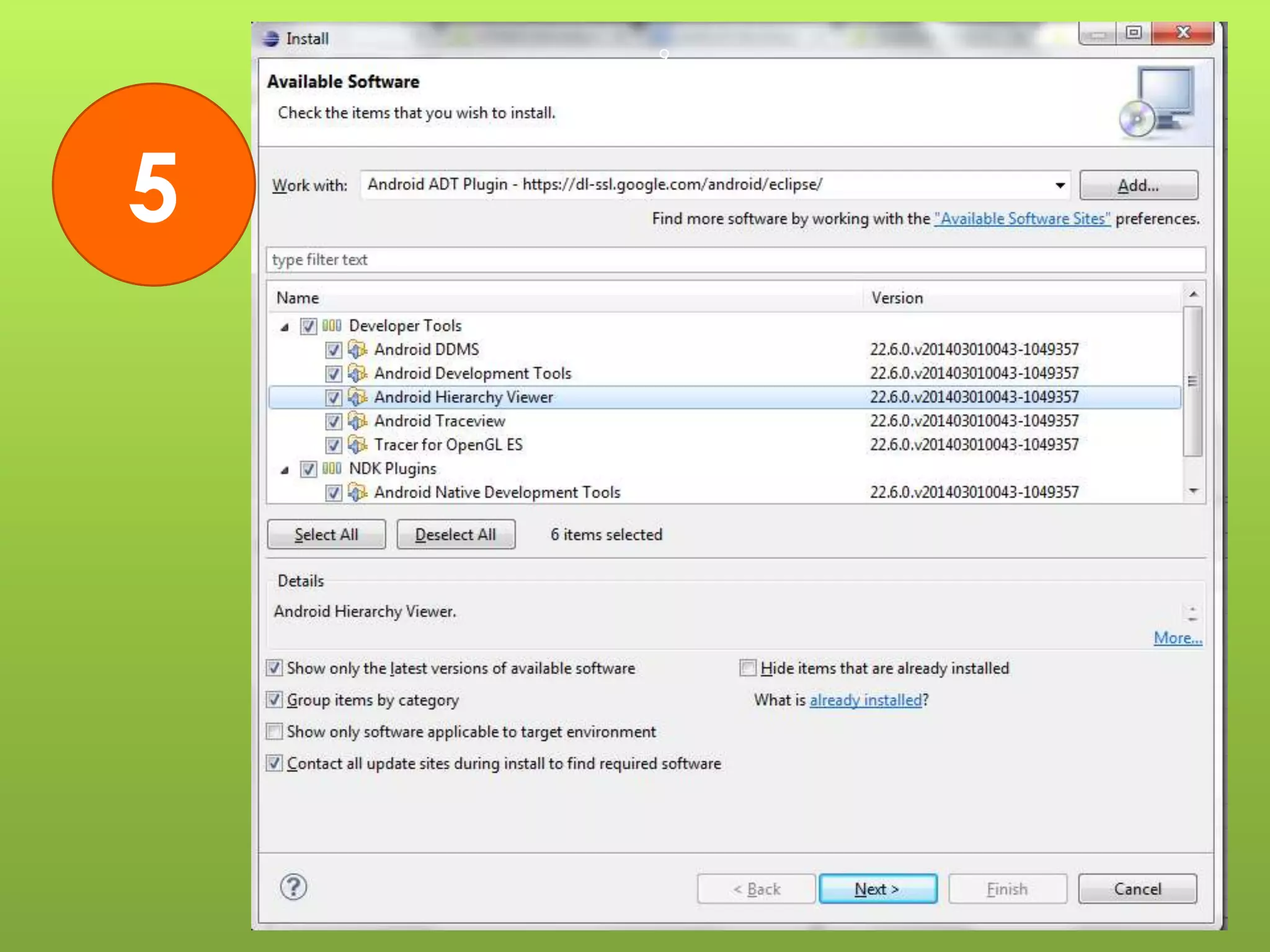Click the NDK Plugins category icon

pos(332,469)
